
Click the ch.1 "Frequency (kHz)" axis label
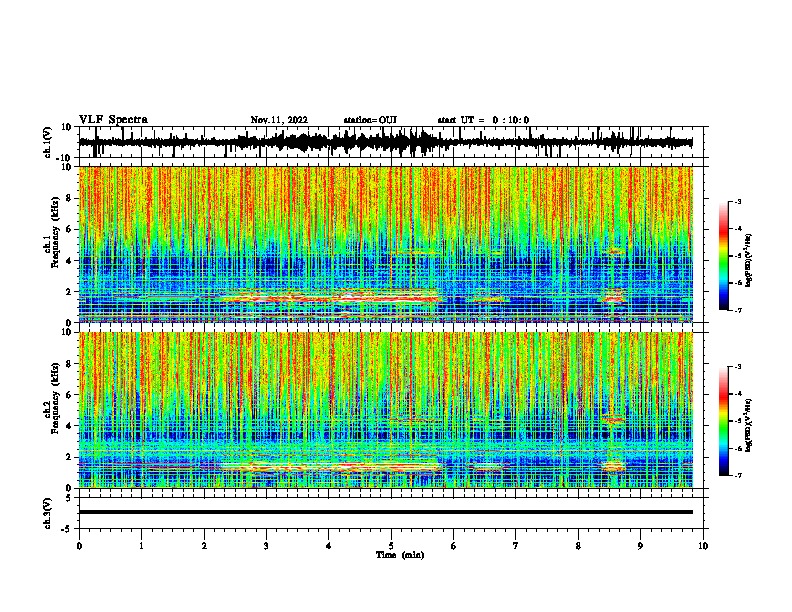coord(55,233)
